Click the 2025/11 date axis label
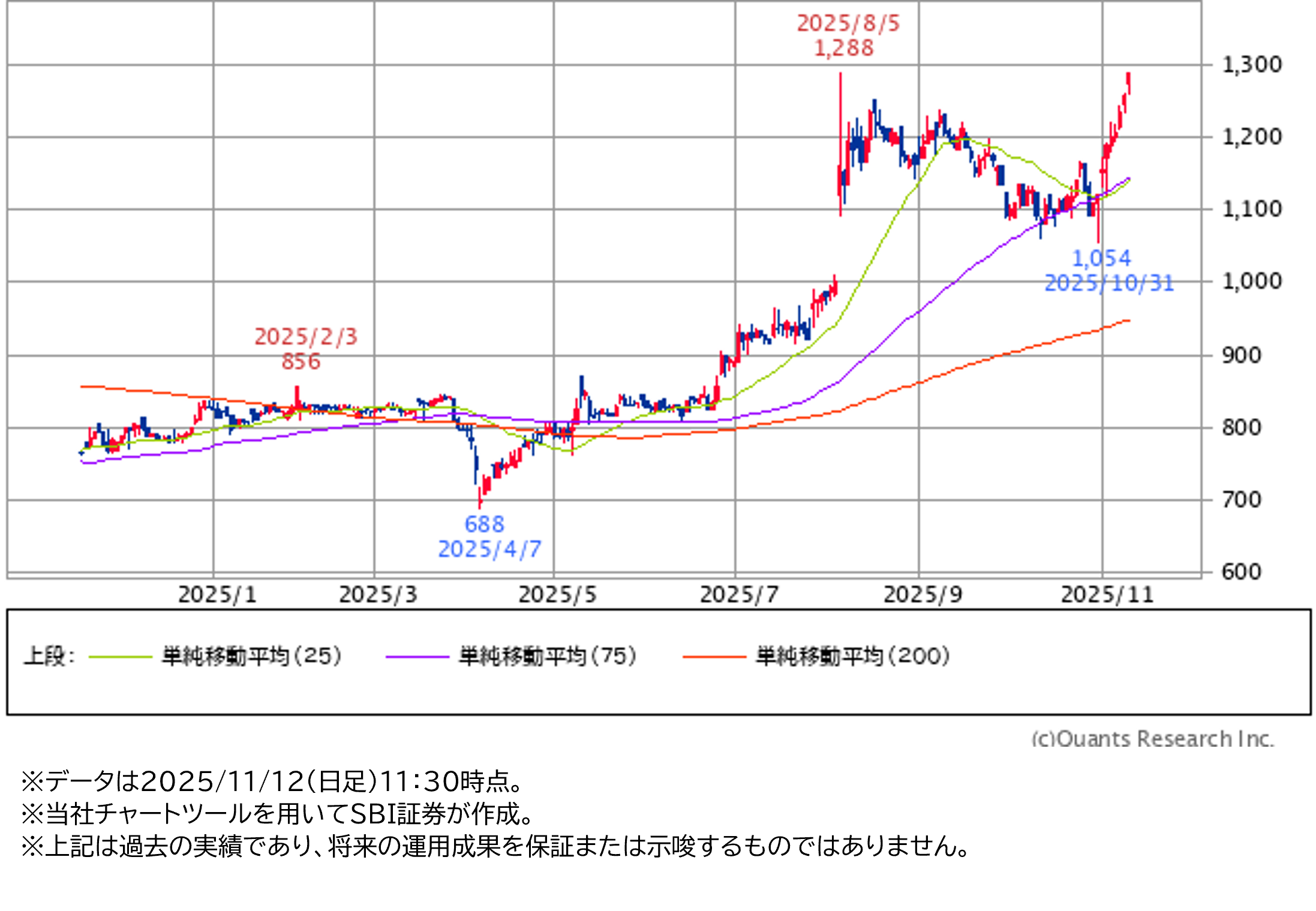Image resolution: width=1316 pixels, height=911 pixels. pyautogui.click(x=1107, y=595)
